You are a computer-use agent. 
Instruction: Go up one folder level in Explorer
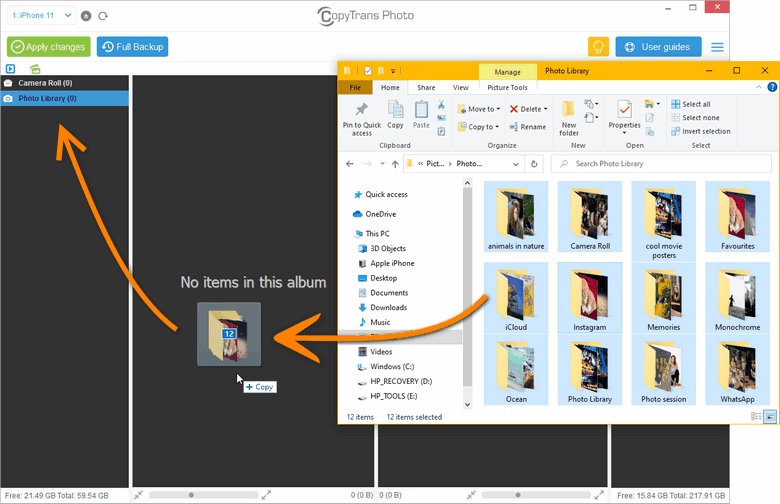(395, 164)
